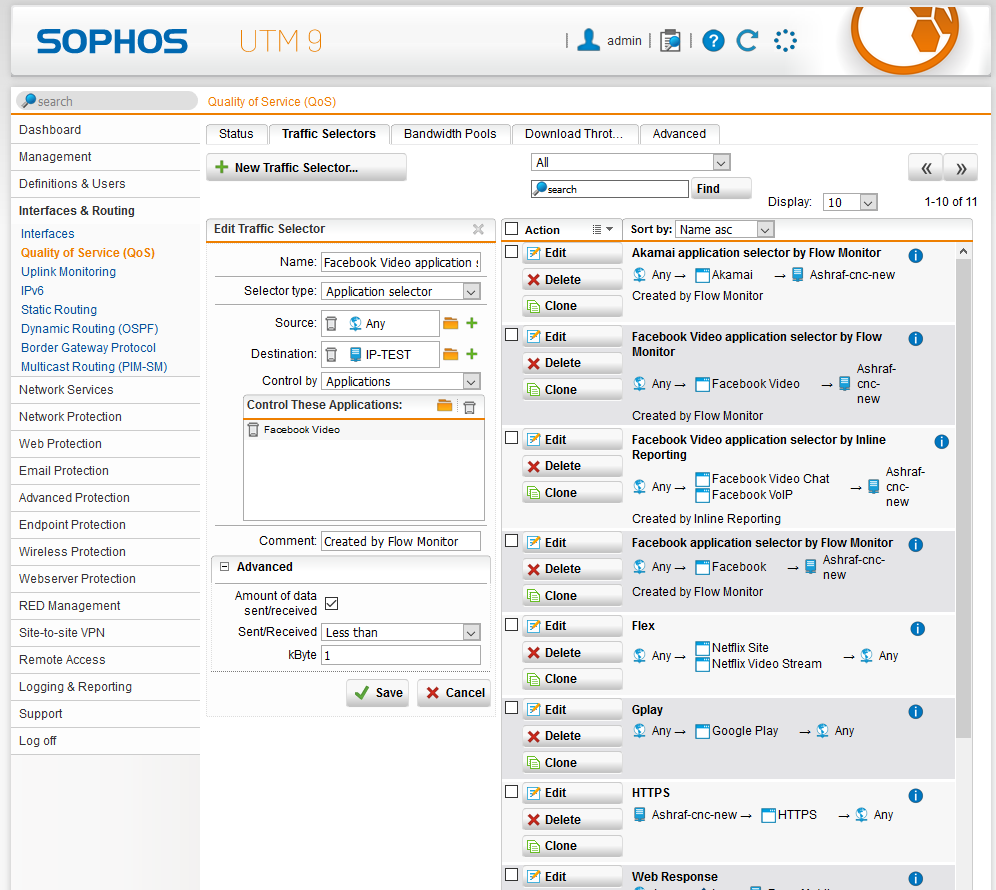Show info icon for HTTPS selector

coord(915,795)
